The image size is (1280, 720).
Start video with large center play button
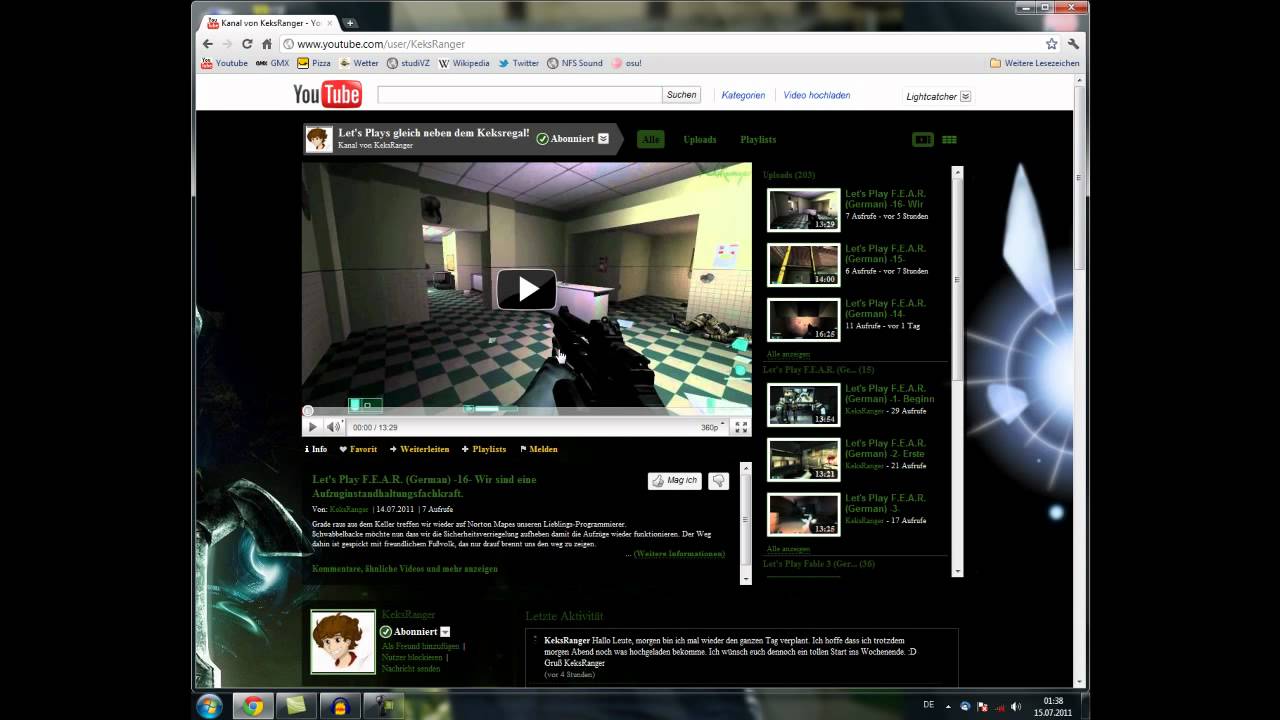coord(527,289)
